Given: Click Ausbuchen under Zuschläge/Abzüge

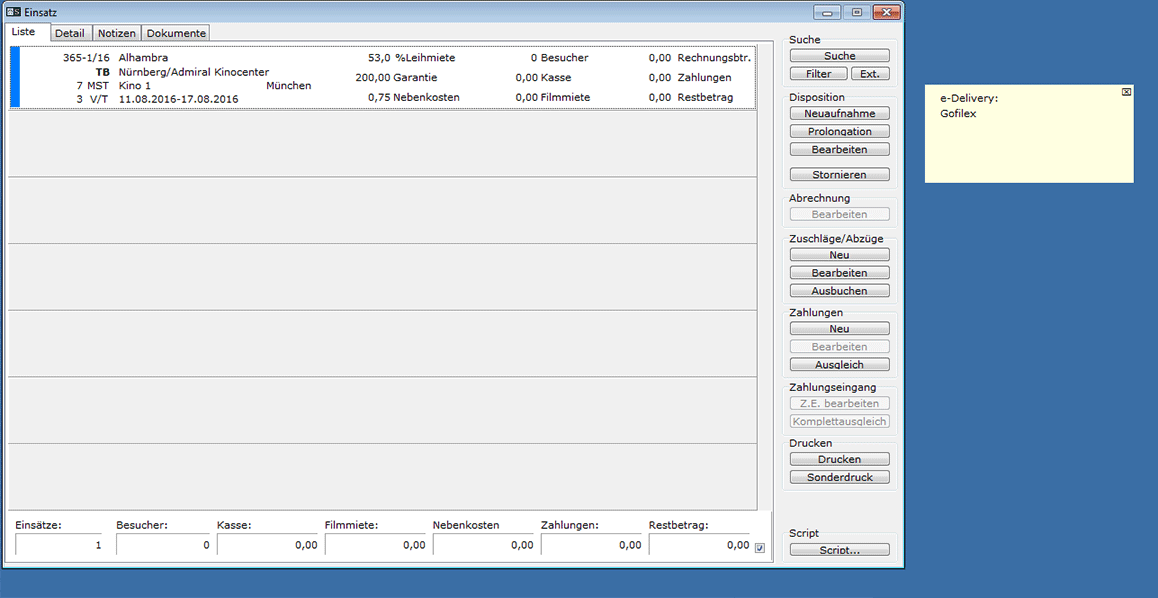Looking at the screenshot, I should tap(839, 291).
